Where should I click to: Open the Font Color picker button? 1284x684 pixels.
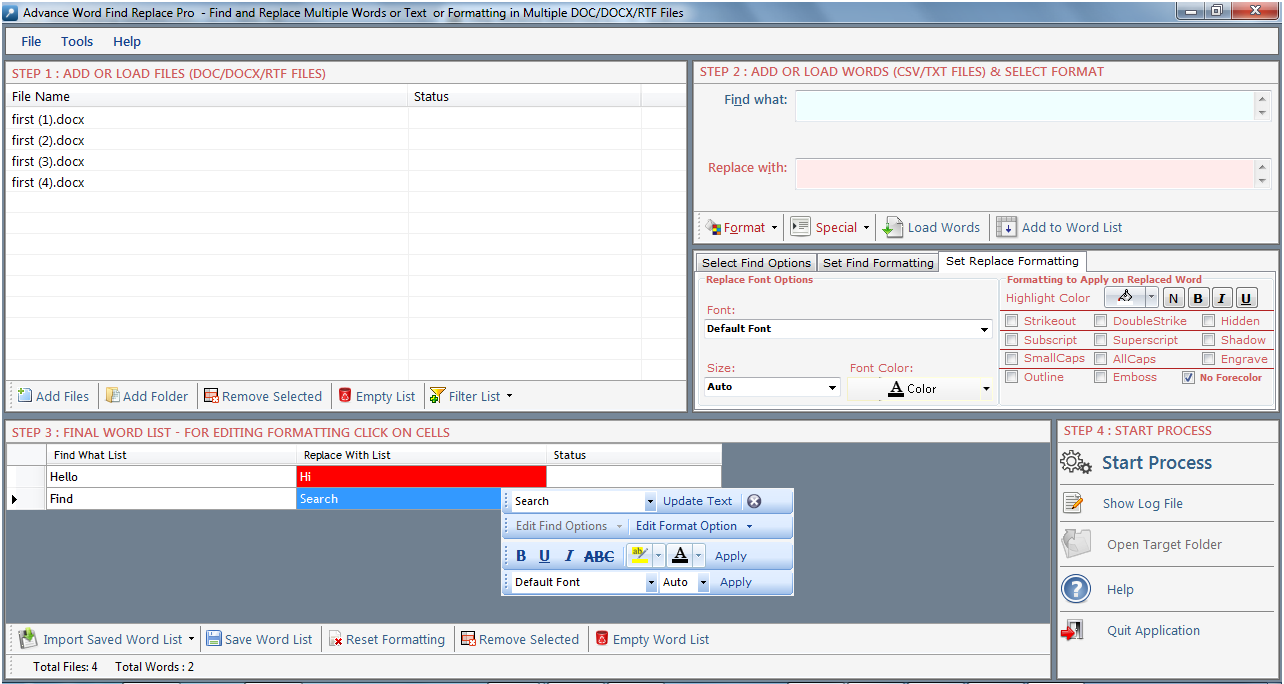[x=920, y=388]
